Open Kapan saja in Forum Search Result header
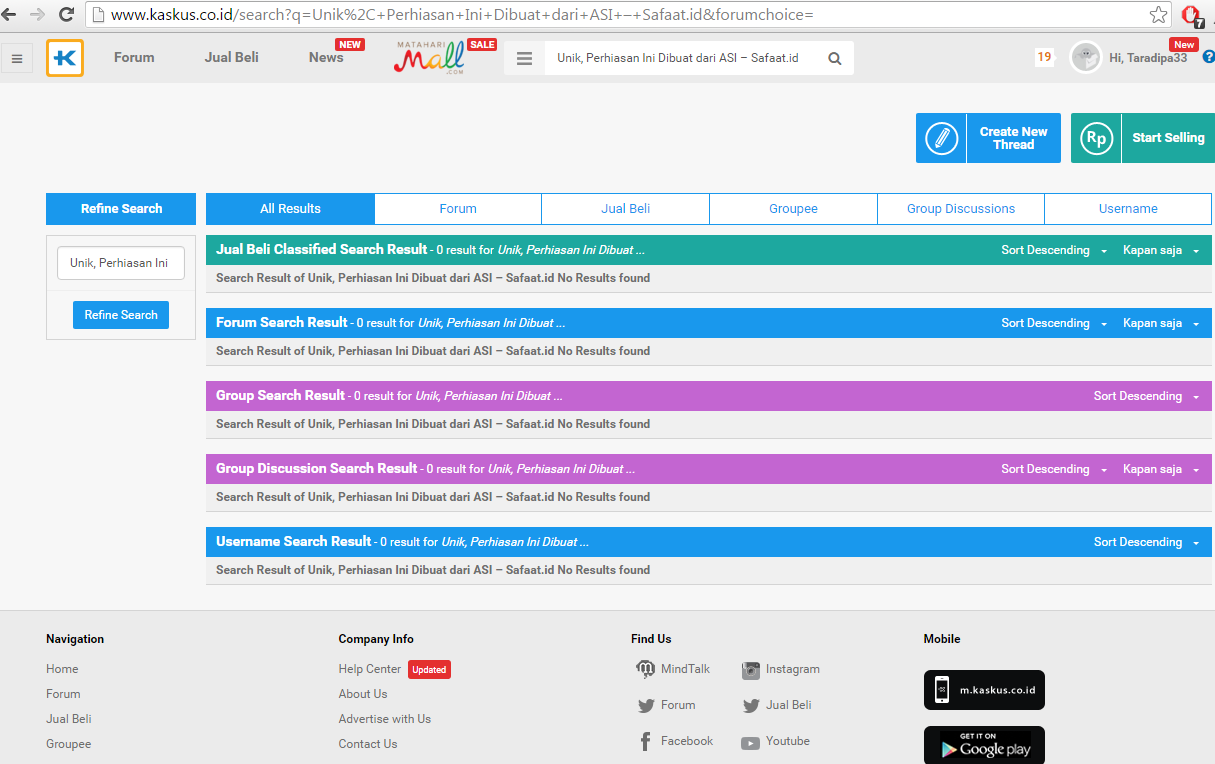 point(1161,323)
